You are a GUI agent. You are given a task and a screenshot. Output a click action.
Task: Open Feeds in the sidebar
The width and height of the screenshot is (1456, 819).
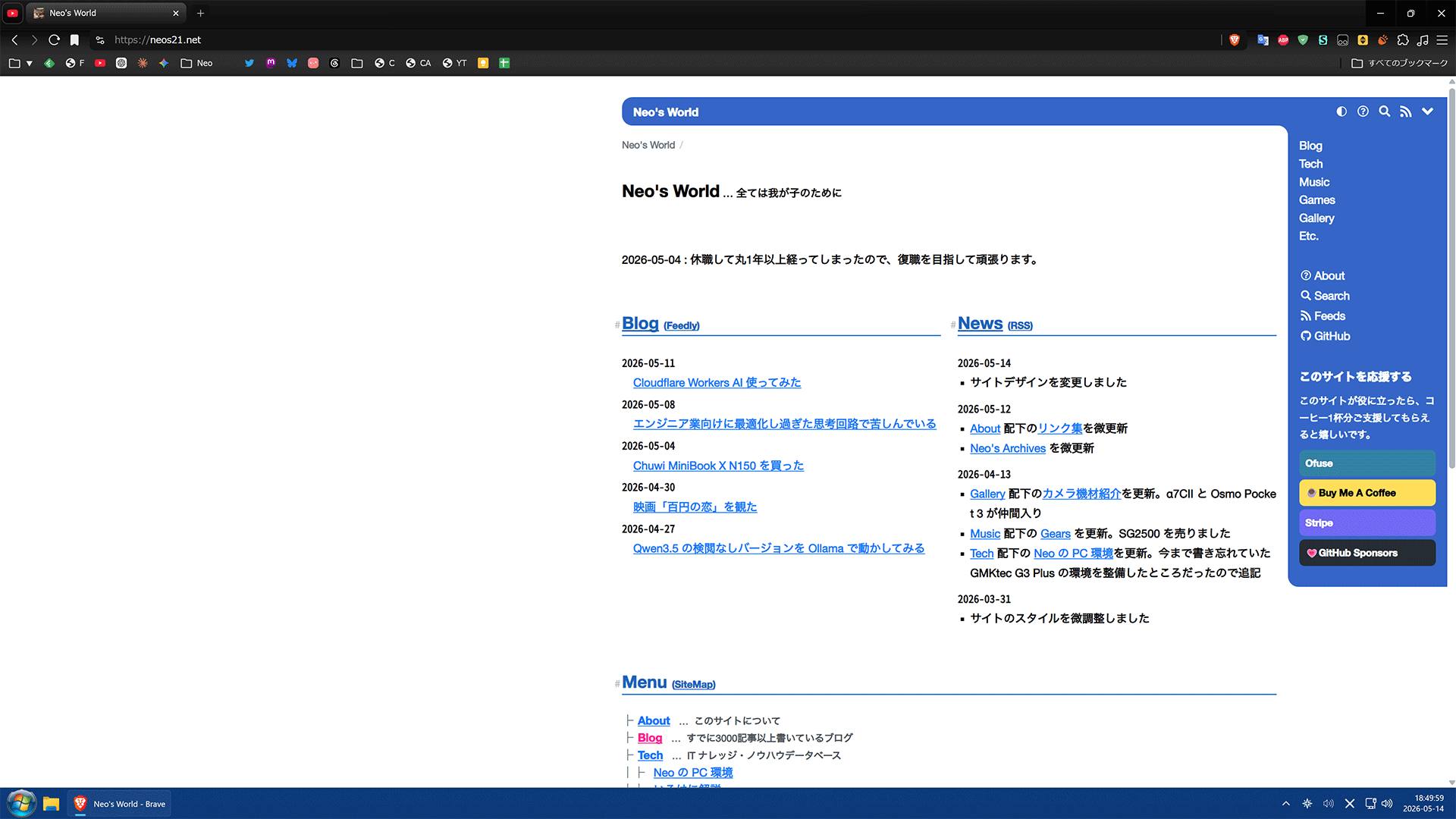tap(1323, 316)
